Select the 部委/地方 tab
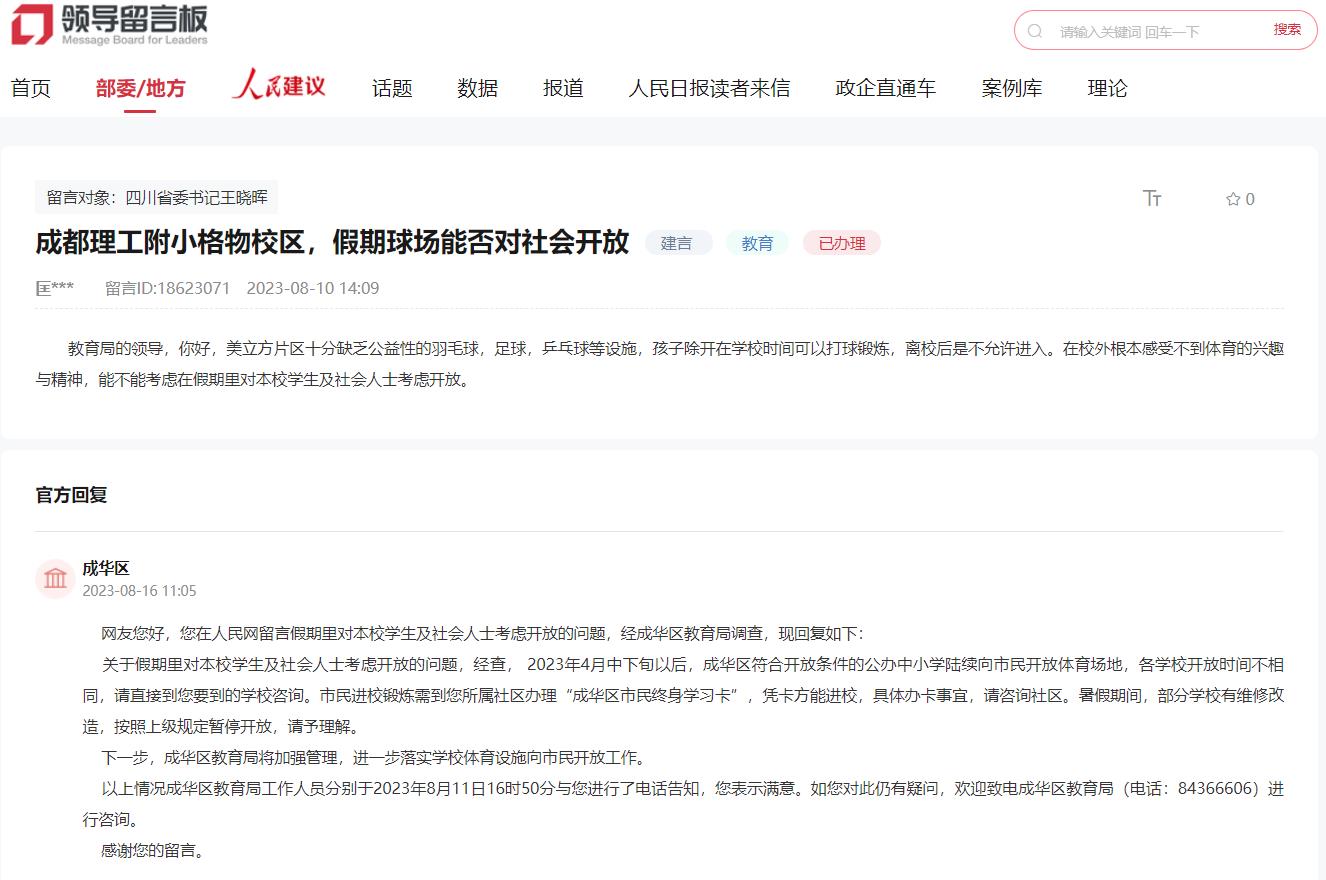This screenshot has height=880, width=1326. pos(142,88)
